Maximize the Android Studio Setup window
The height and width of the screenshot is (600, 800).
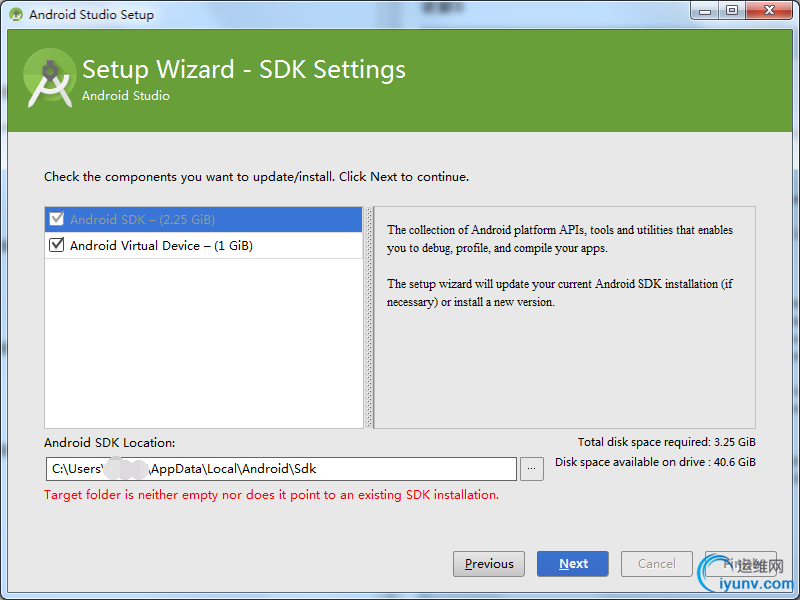click(x=732, y=11)
